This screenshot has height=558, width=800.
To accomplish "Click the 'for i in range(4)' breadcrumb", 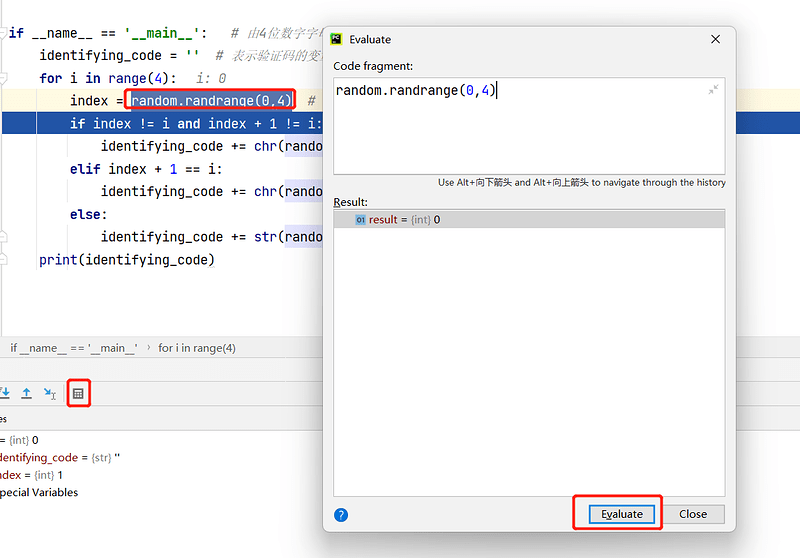I will pyautogui.click(x=197, y=348).
